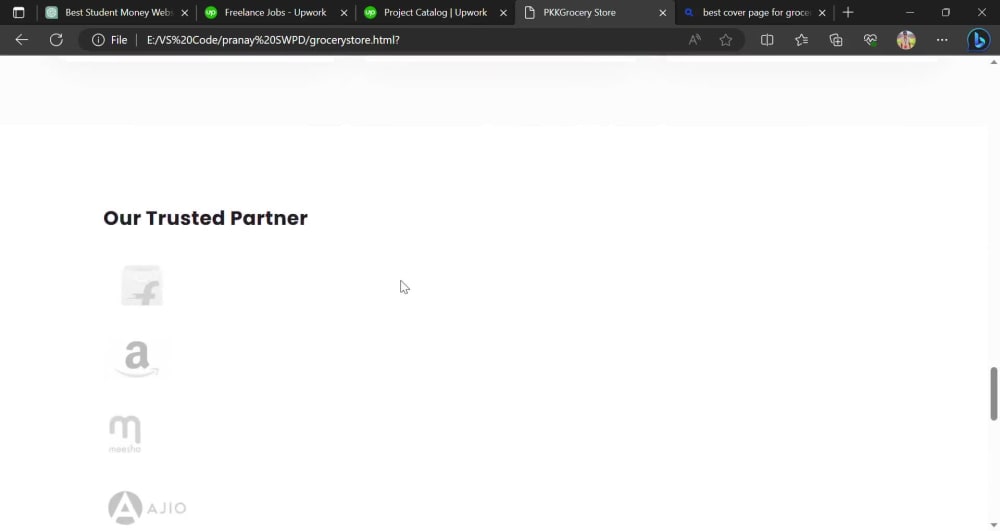
Task: Open split screen icon
Action: tap(767, 40)
